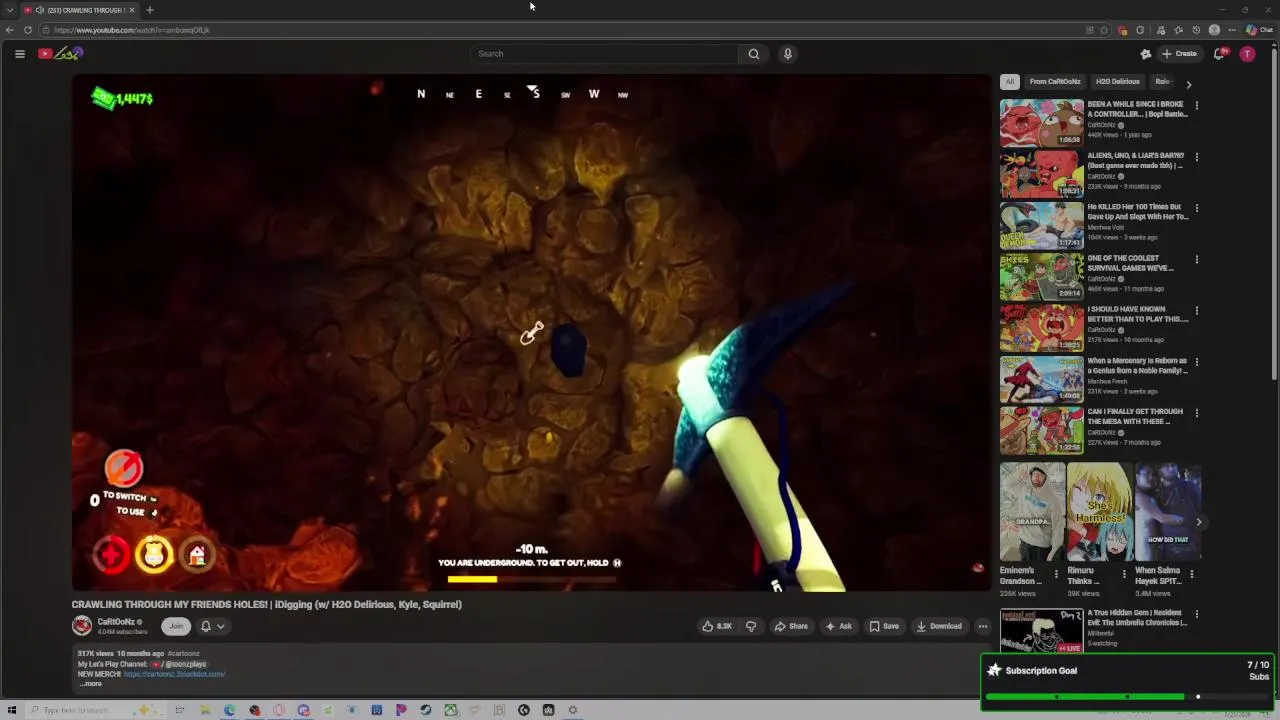Open the YouTube notifications bell
The height and width of the screenshot is (720, 1280).
(x=1219, y=54)
